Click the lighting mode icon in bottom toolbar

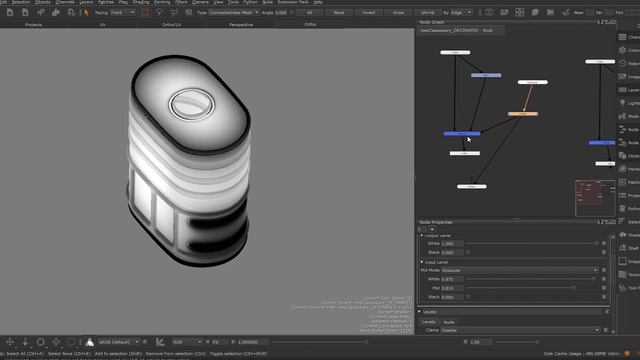click(x=89, y=342)
